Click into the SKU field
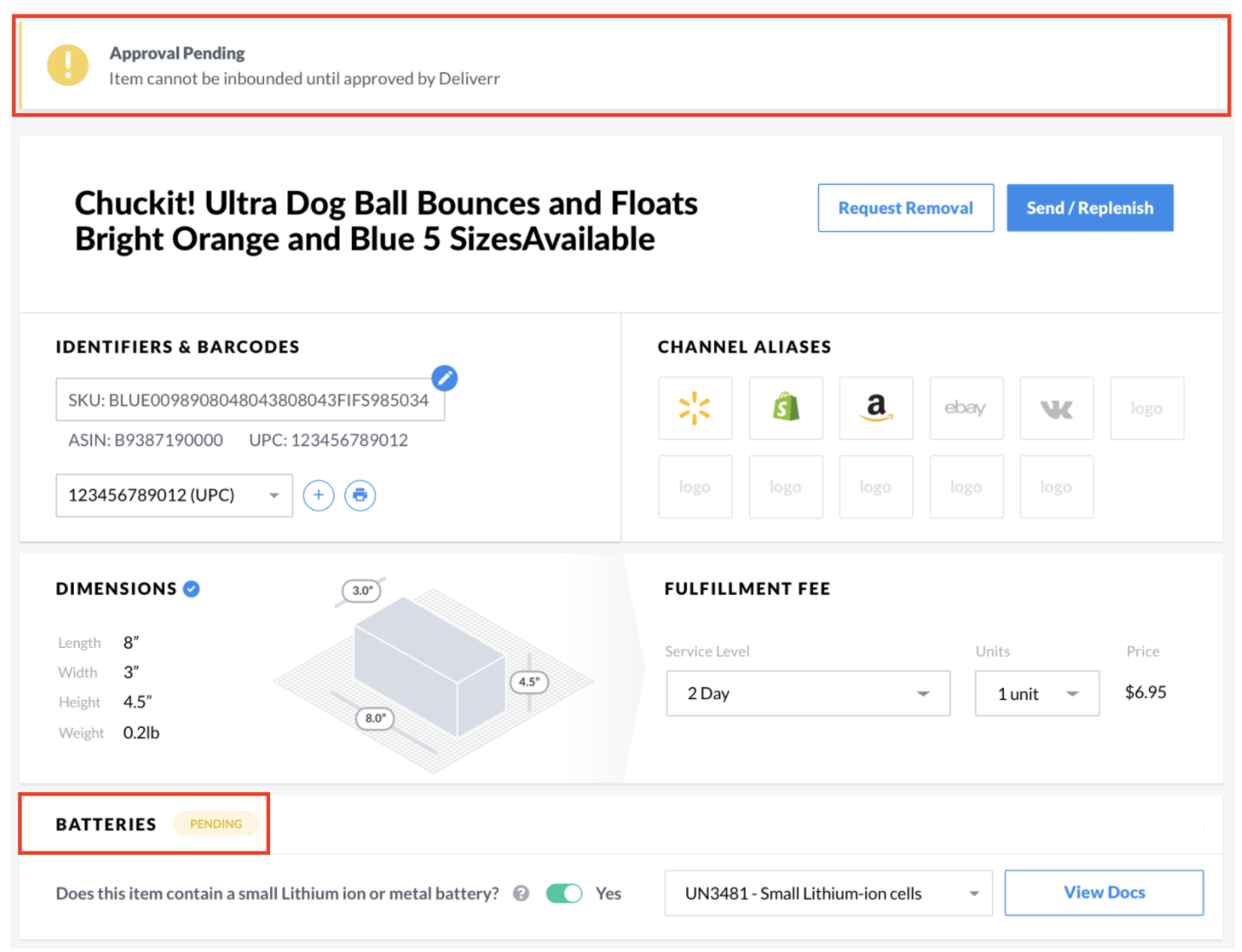Screen dimensions: 1242x952 point(250,400)
